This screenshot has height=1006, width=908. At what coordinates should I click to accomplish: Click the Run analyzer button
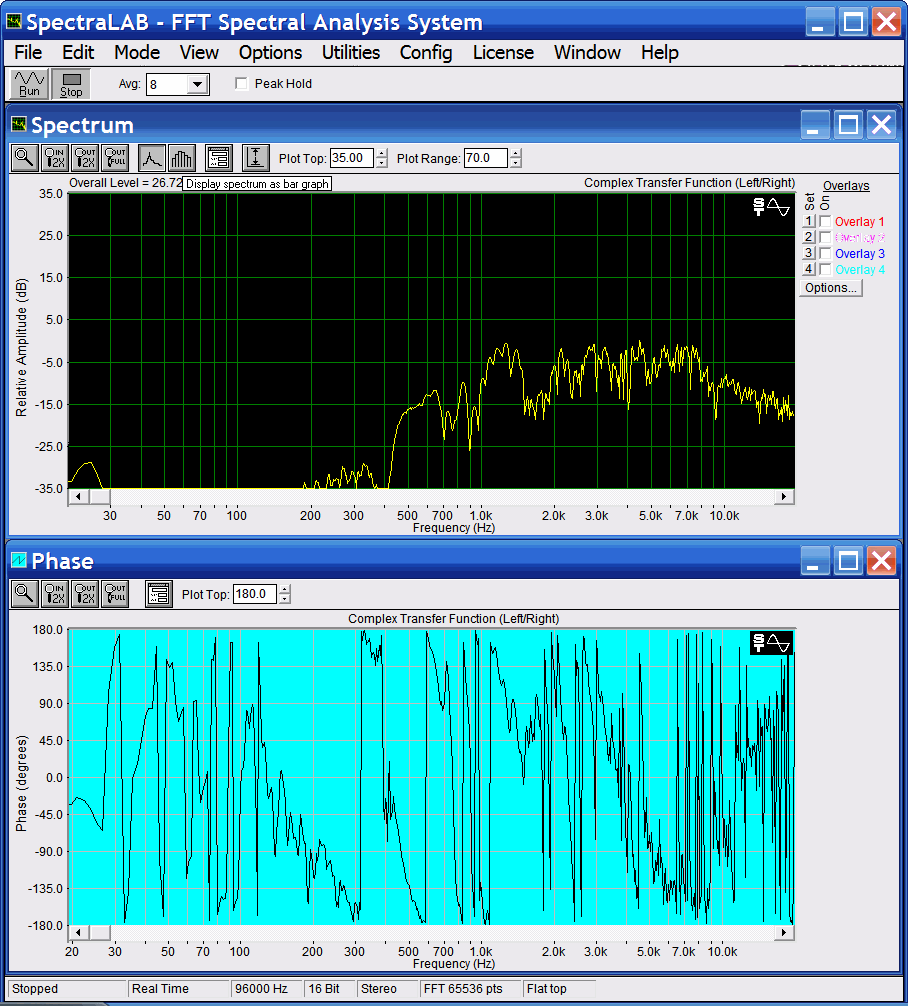click(x=29, y=84)
